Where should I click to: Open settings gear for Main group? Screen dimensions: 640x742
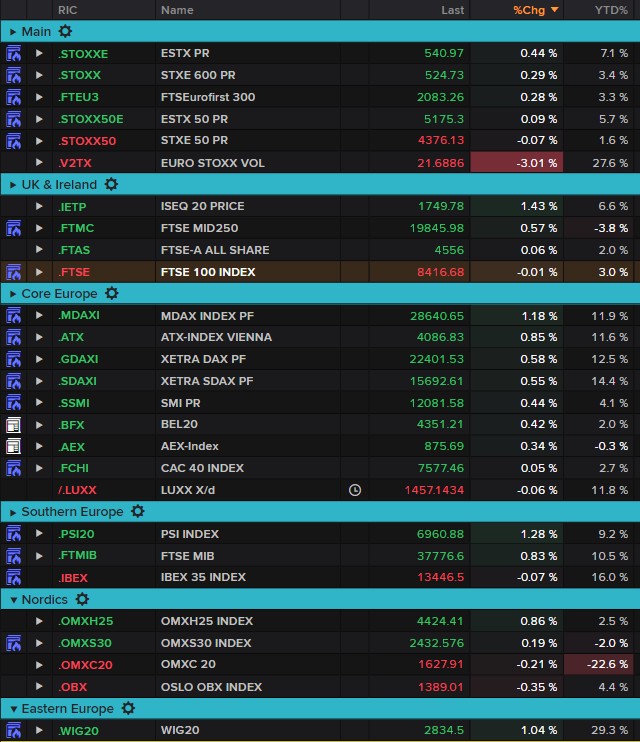coord(65,32)
